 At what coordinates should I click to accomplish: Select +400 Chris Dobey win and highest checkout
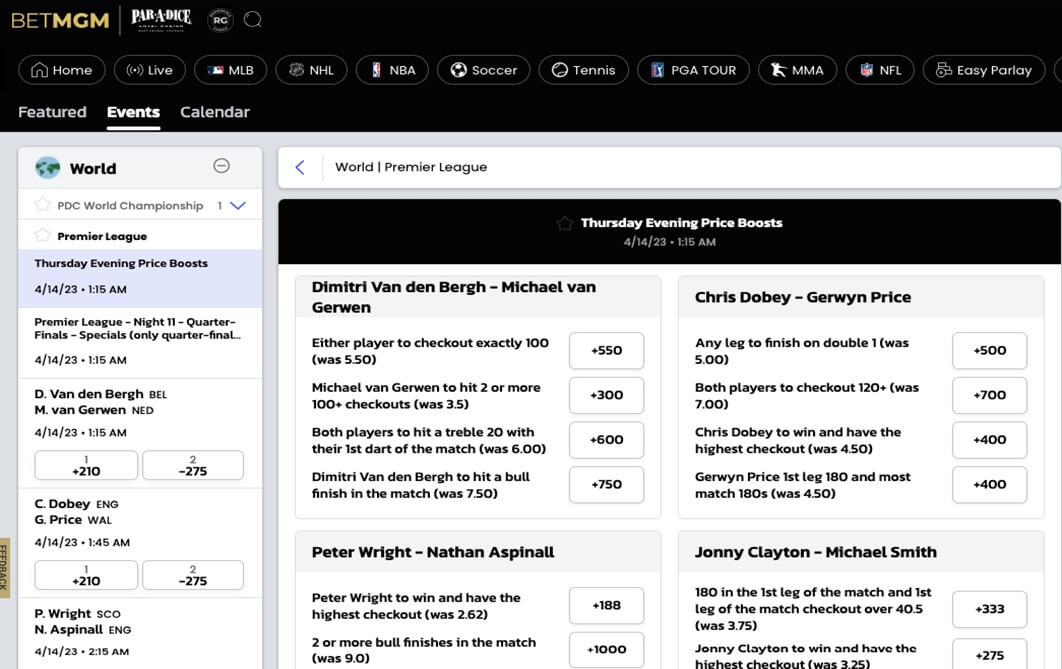[990, 440]
